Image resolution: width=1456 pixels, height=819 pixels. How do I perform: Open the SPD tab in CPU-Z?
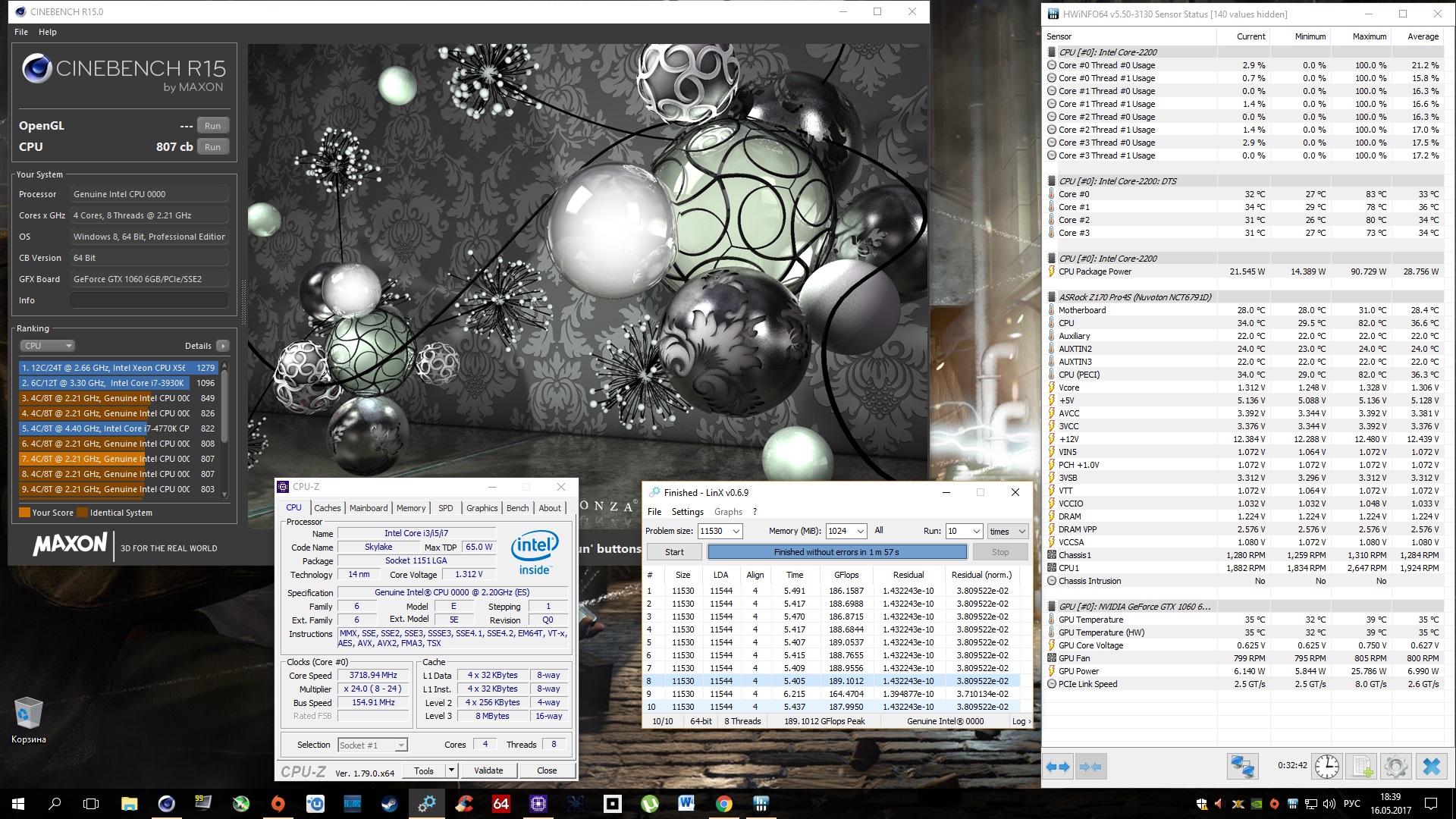446,508
